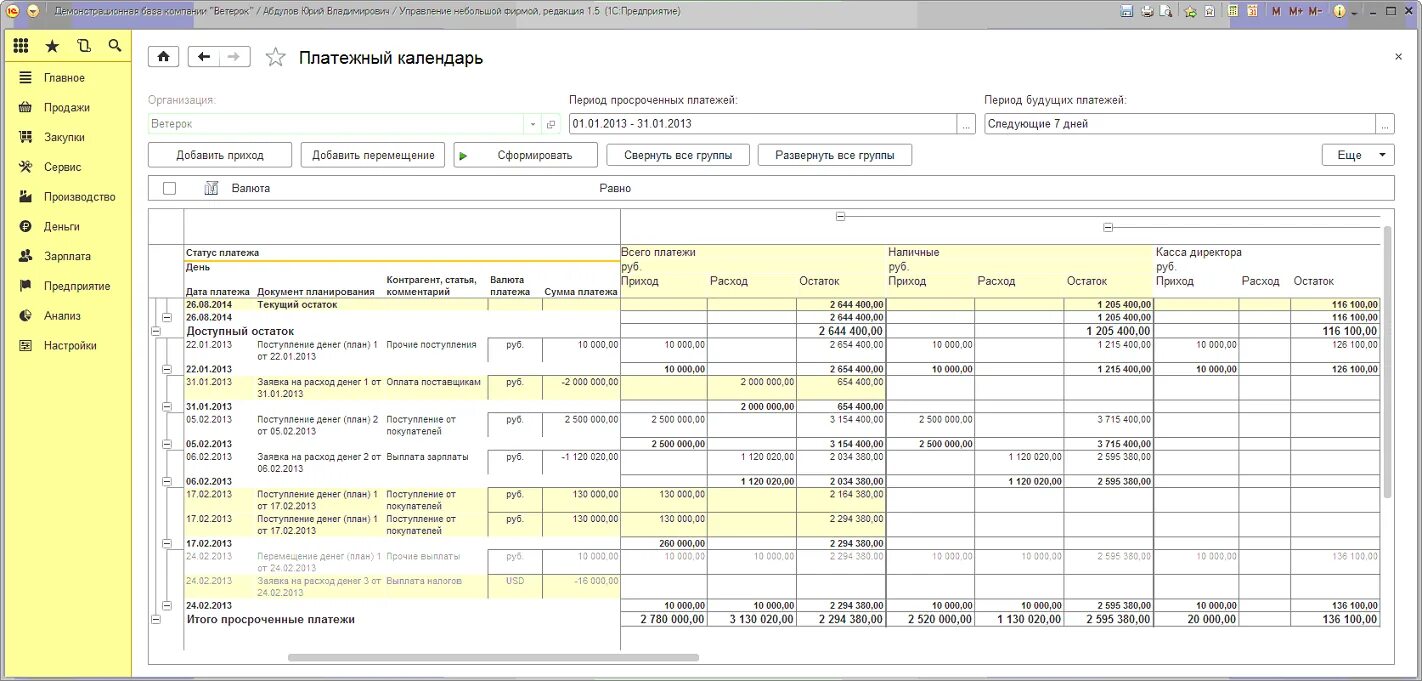Open the Зарплата section
The height and width of the screenshot is (681, 1422).
(67, 256)
